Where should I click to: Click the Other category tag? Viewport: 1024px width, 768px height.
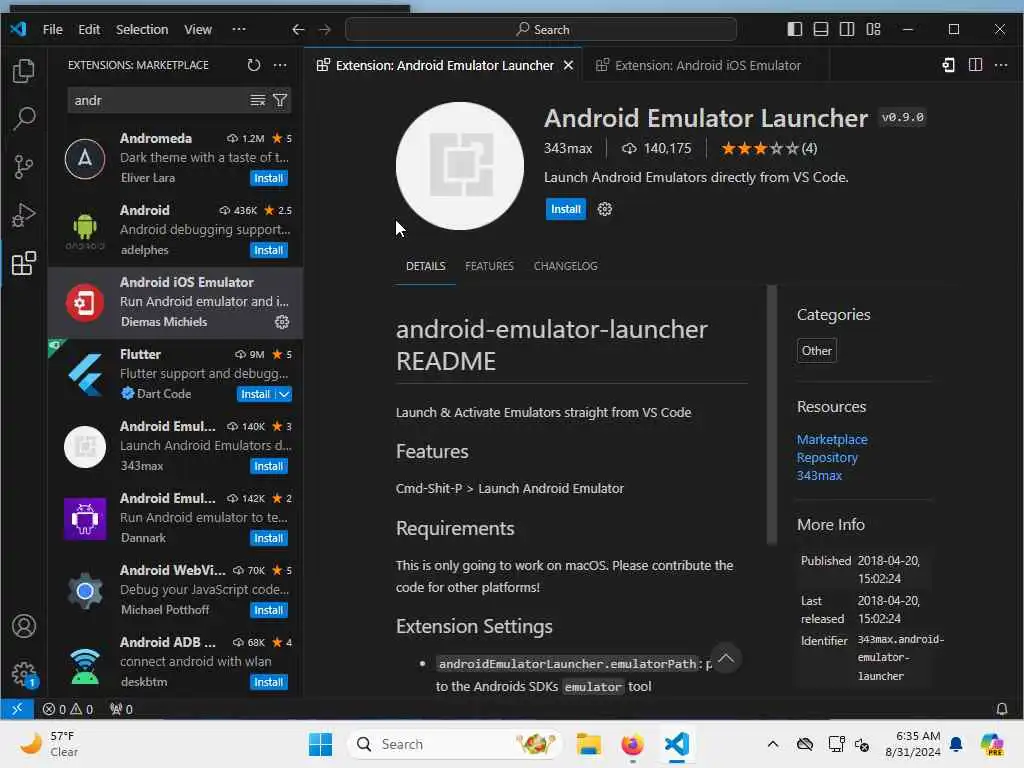tap(816, 351)
